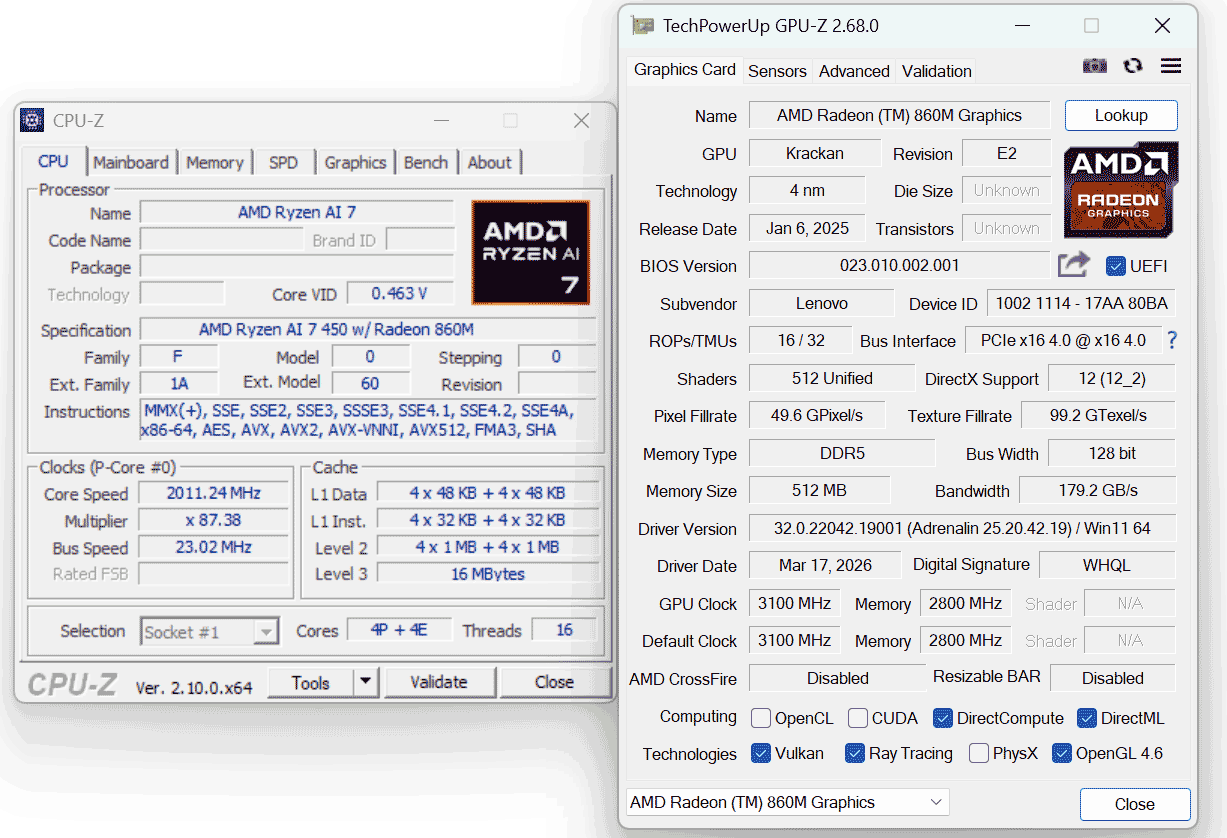Screen dimensions: 1227x838
Task: Click the GPU-Z refresh icon
Action: click(1133, 66)
